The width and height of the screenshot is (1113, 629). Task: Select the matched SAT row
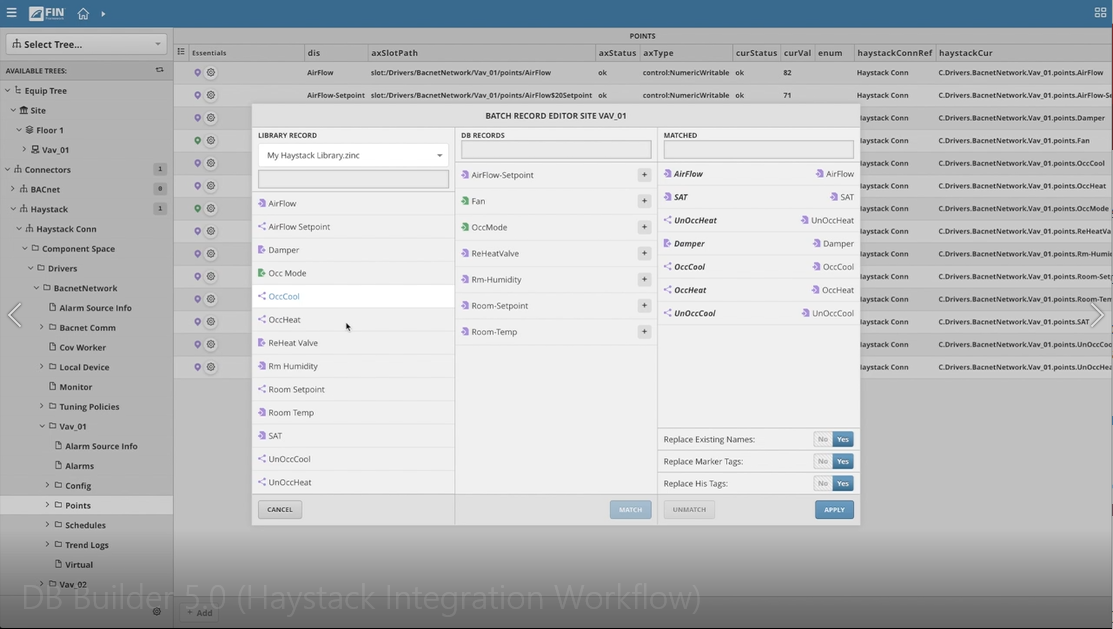(758, 197)
